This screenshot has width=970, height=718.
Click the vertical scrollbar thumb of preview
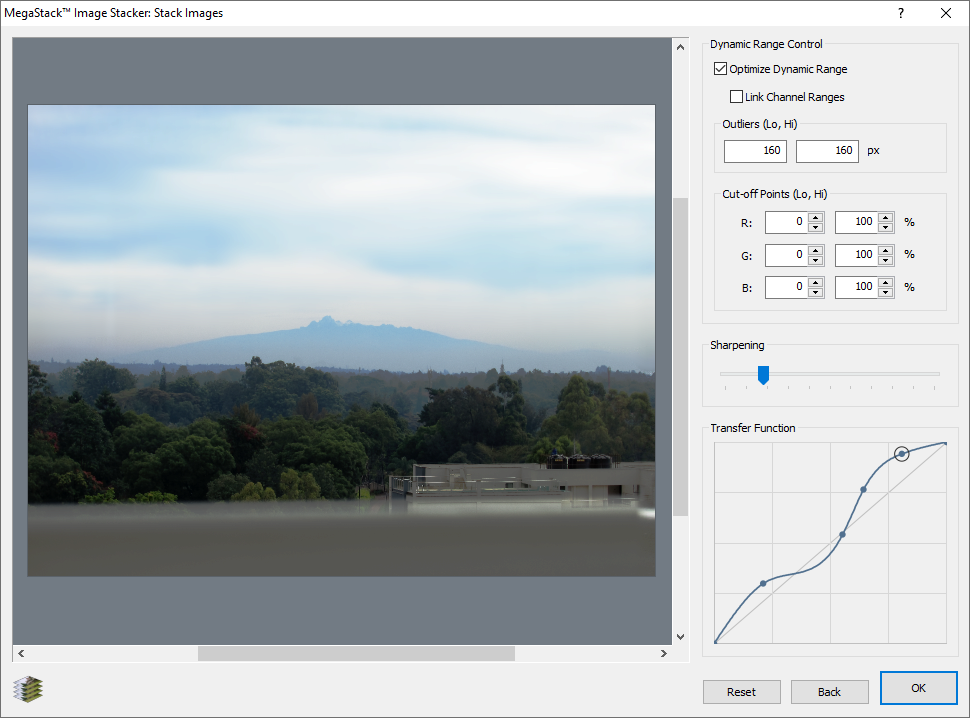pyautogui.click(x=680, y=355)
